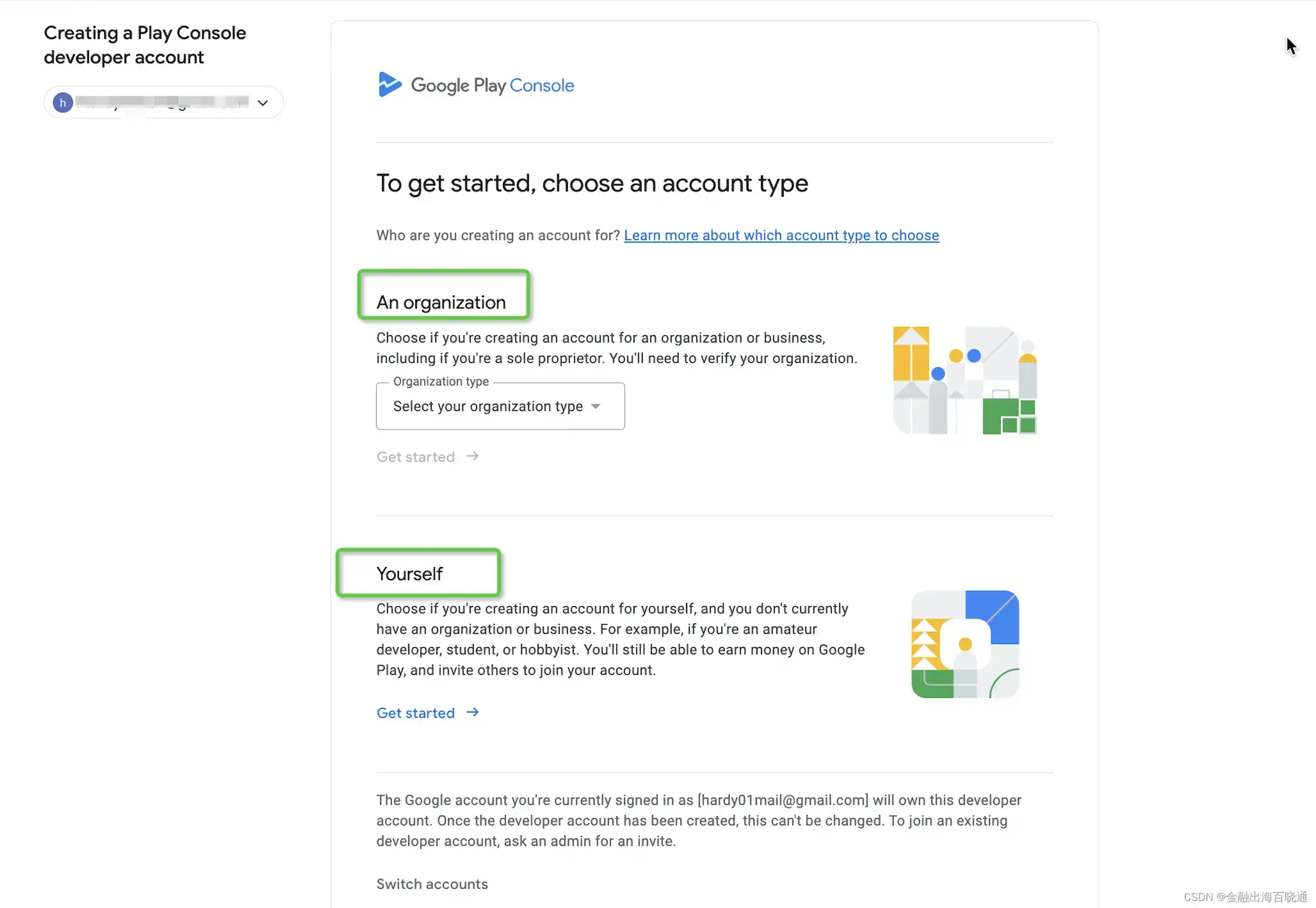The image size is (1316, 908).
Task: Click the Google Play Console logo icon
Action: click(x=389, y=84)
